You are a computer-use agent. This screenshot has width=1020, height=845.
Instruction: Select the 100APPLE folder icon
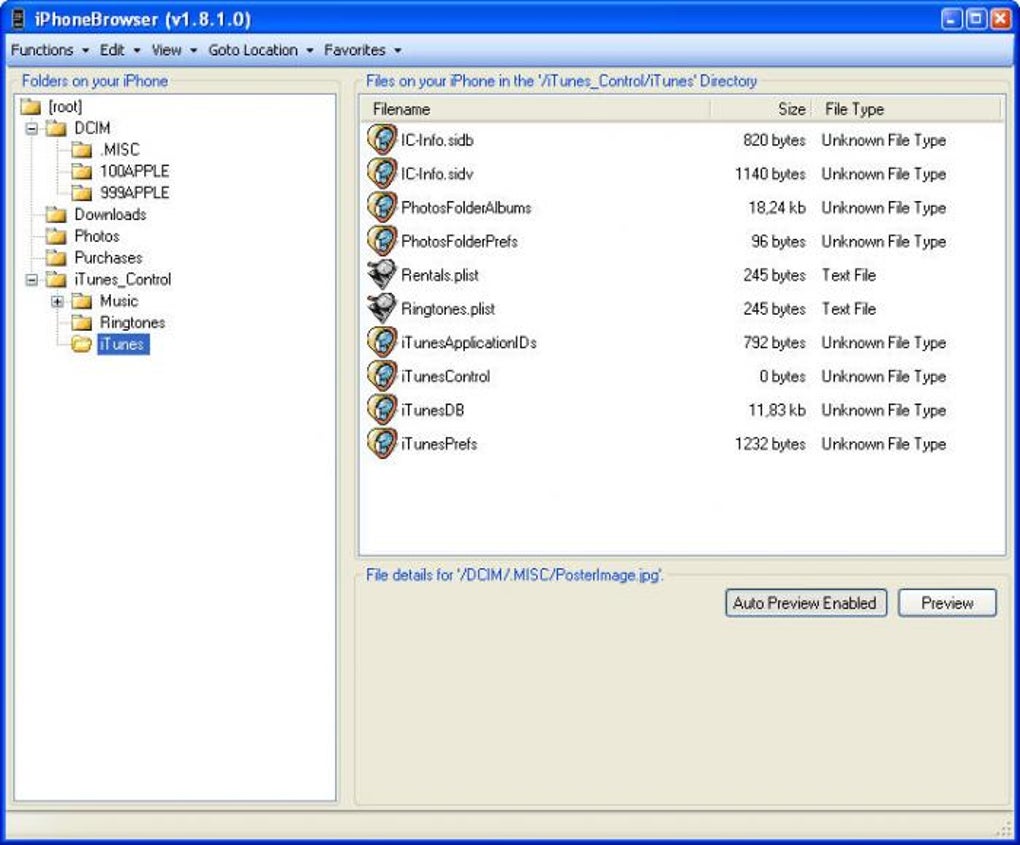click(x=82, y=172)
